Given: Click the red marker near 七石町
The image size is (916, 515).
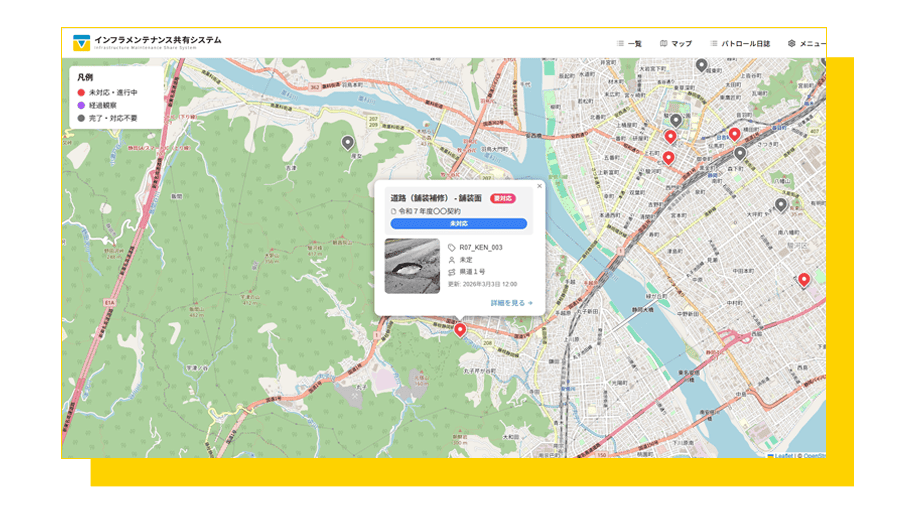Looking at the screenshot, I should coord(668,158).
